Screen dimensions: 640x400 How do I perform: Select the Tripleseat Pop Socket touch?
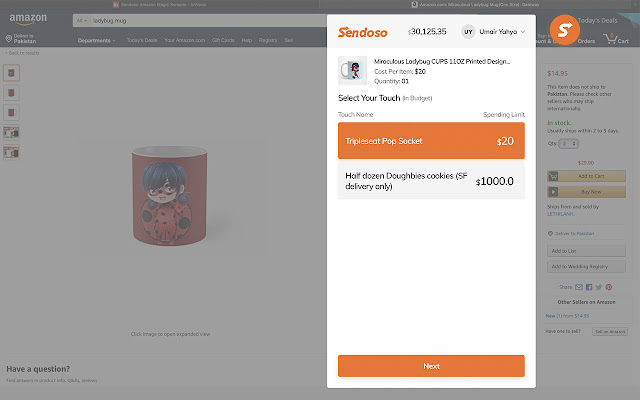pos(431,141)
